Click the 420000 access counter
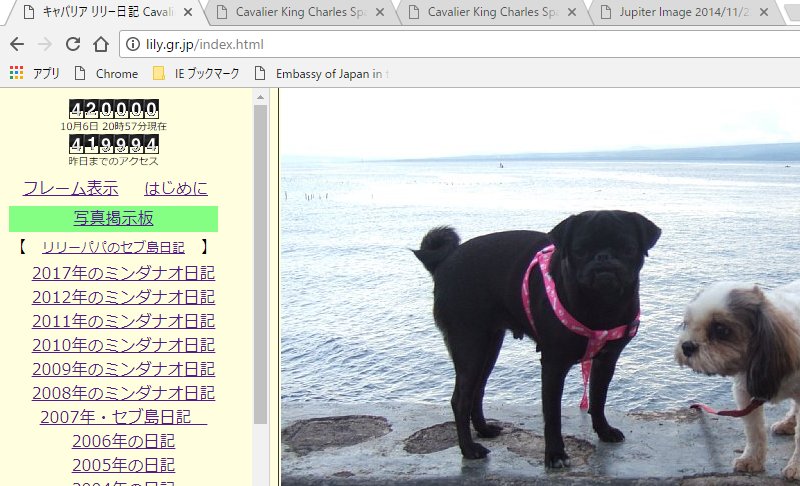This screenshot has width=800, height=486. (x=114, y=109)
